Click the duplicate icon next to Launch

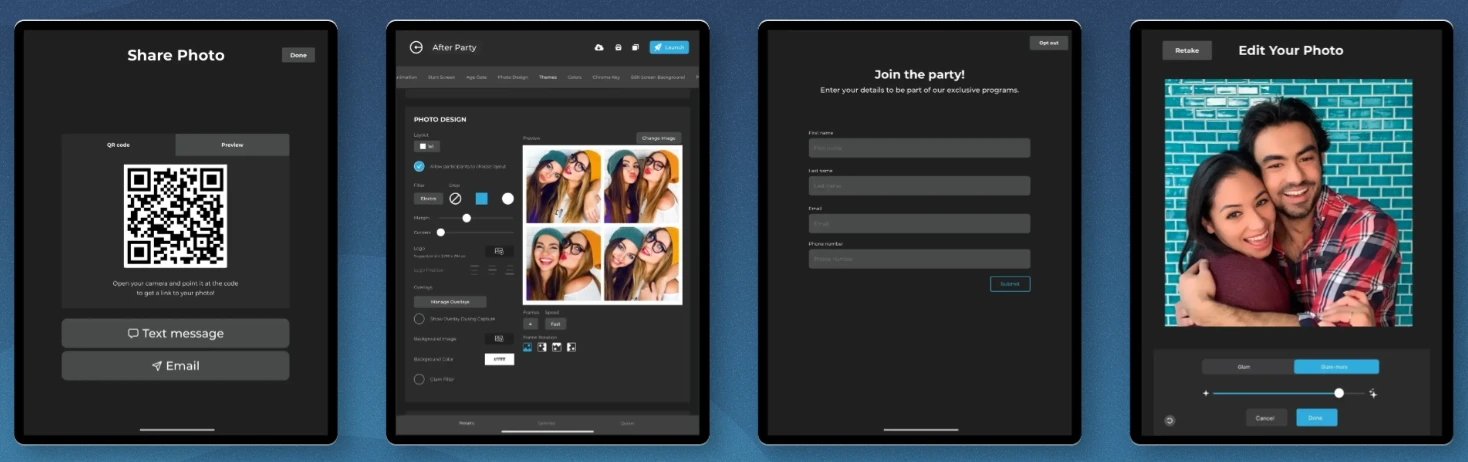[x=635, y=47]
